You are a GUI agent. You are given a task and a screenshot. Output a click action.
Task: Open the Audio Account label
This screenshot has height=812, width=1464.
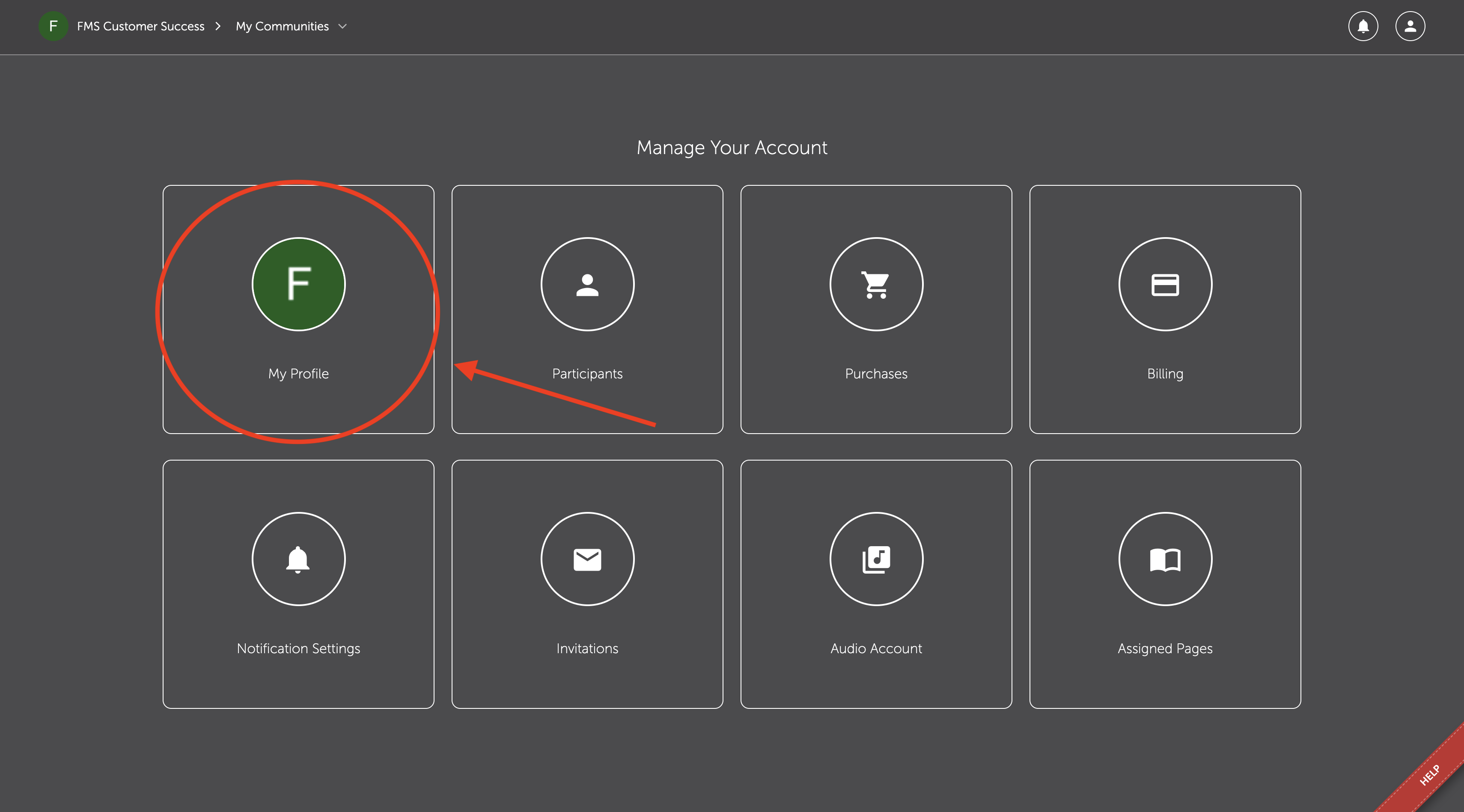click(876, 648)
